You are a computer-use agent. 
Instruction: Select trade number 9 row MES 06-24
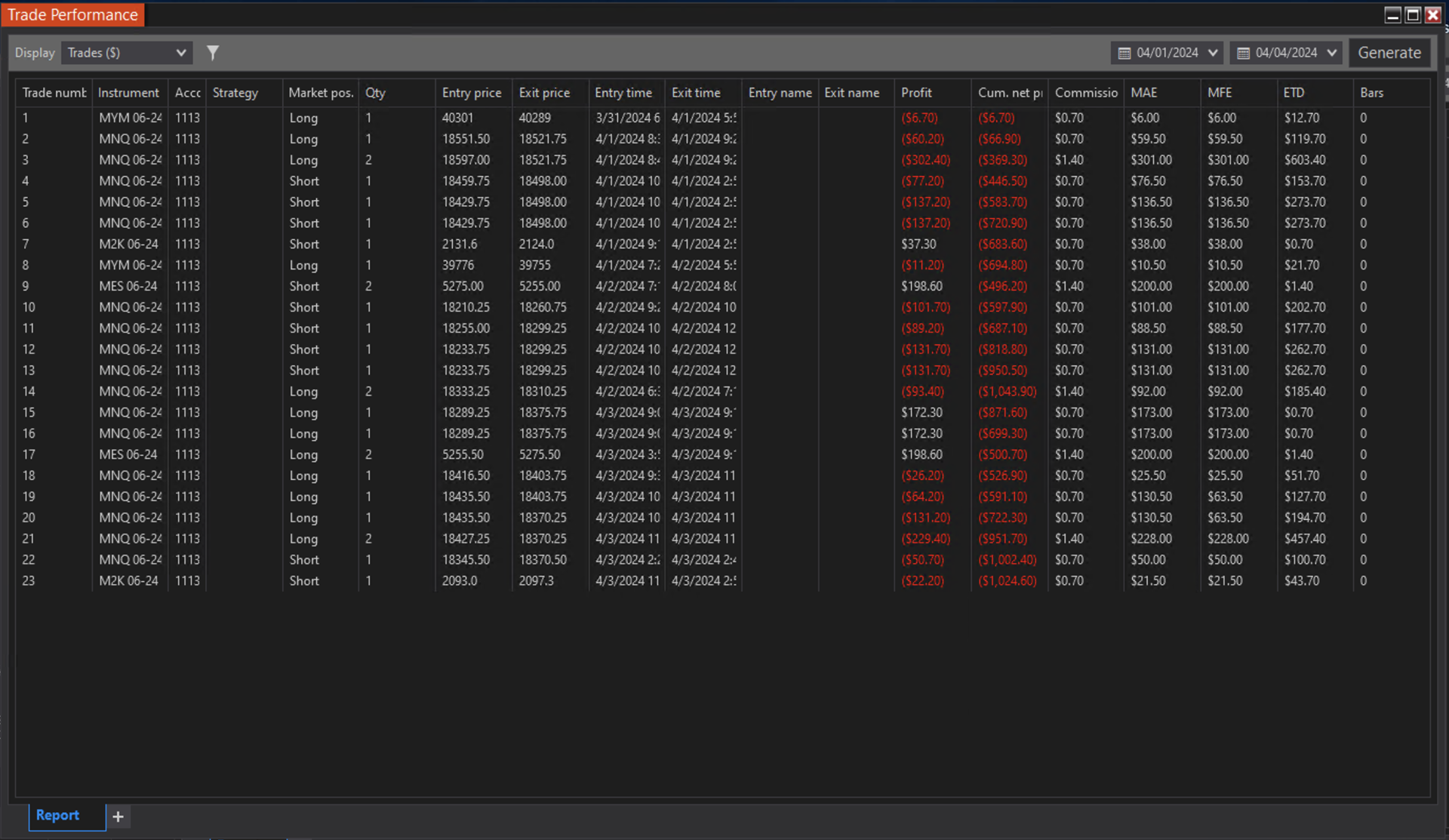point(128,286)
